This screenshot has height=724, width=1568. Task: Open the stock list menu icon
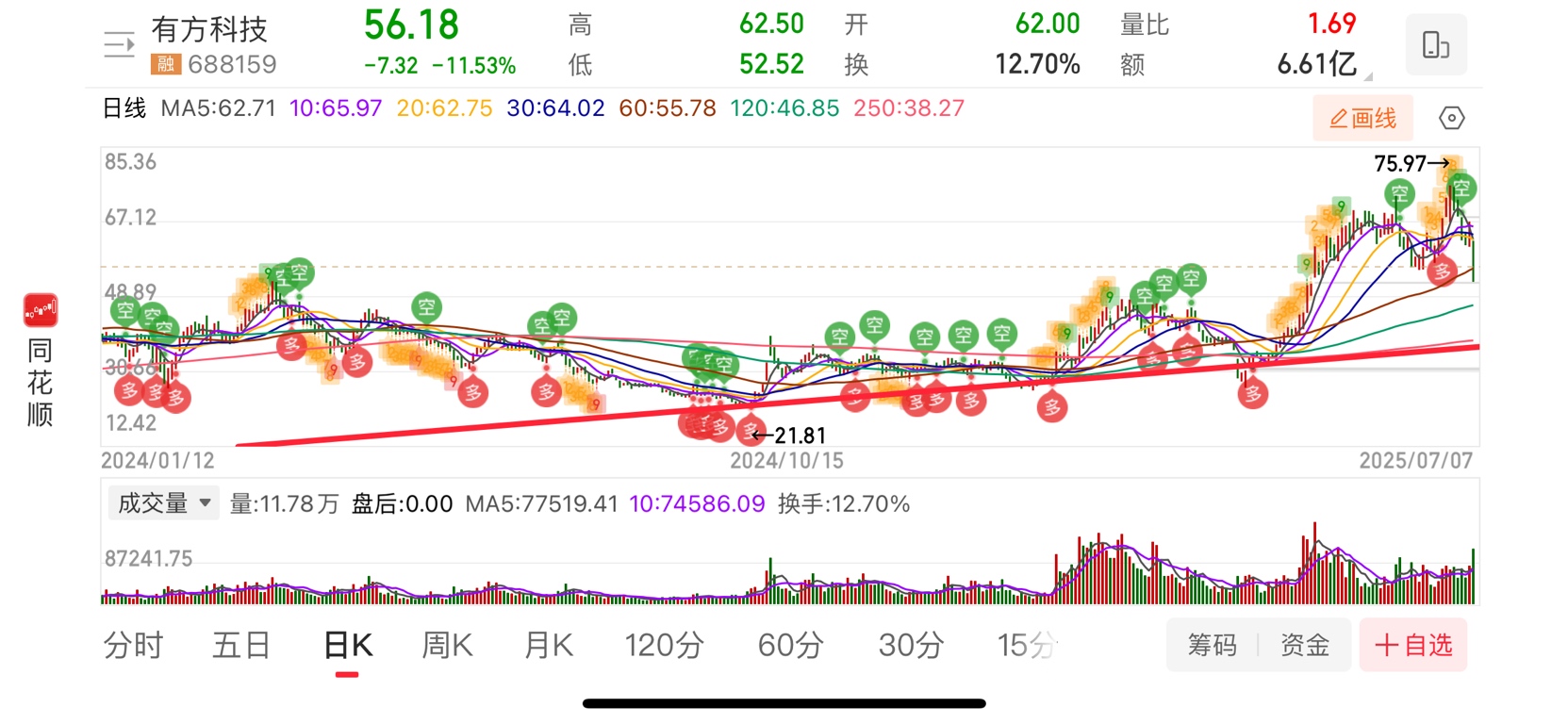click(x=119, y=44)
